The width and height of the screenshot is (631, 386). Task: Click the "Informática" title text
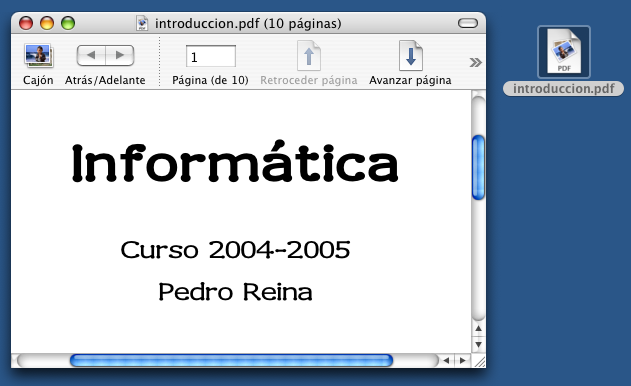coord(235,162)
